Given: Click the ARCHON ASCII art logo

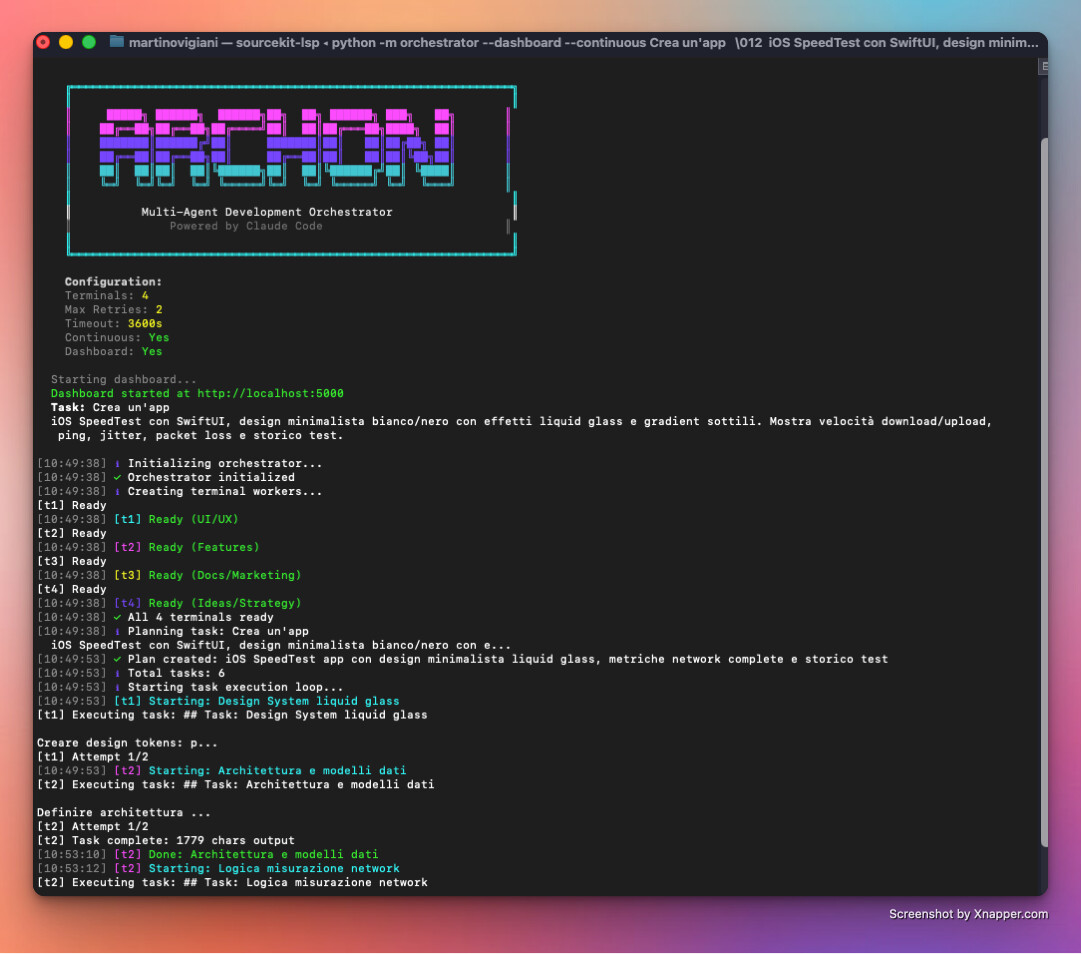Looking at the screenshot, I should point(275,147).
